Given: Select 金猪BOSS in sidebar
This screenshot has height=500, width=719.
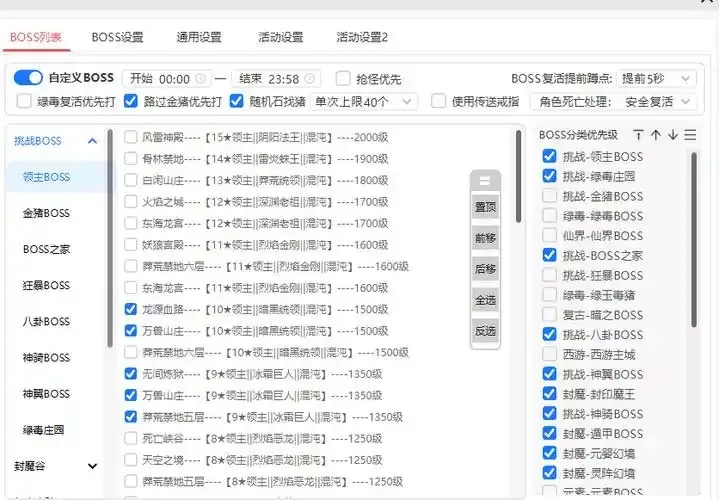Looking at the screenshot, I should click(x=46, y=213).
